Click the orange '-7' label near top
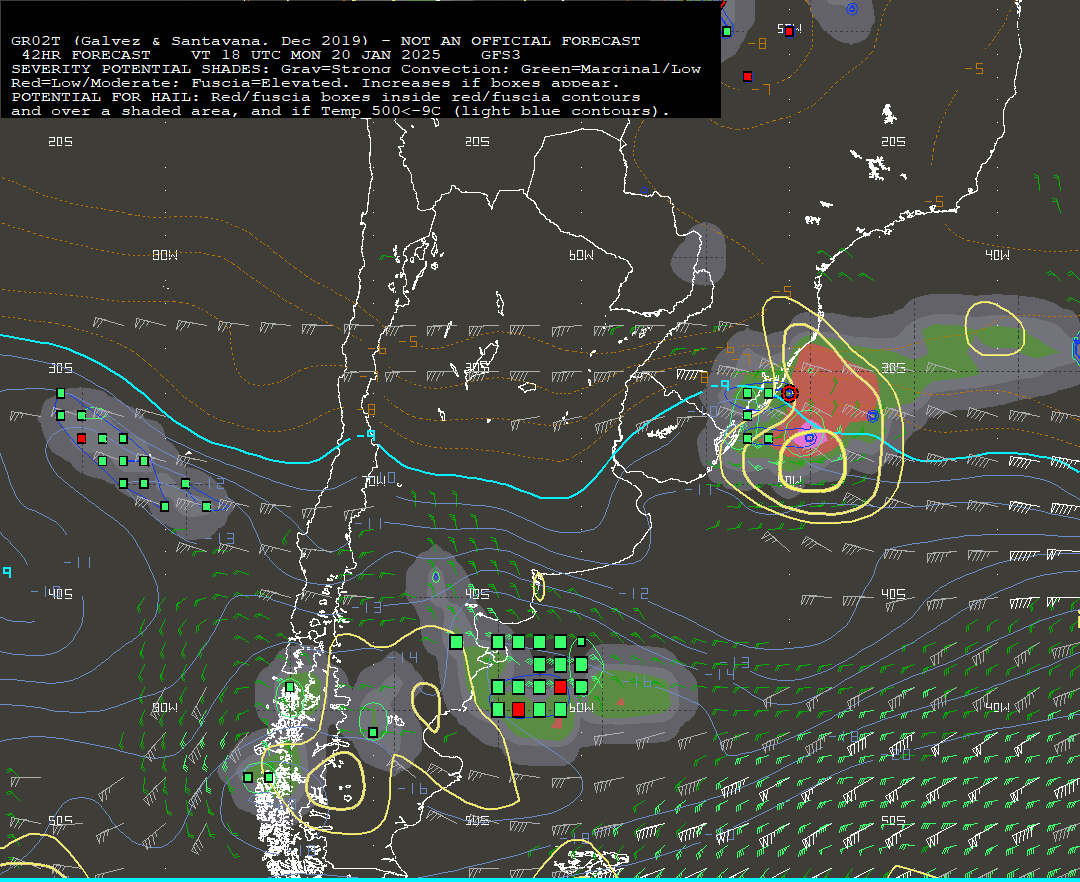The width and height of the screenshot is (1080, 882). (x=761, y=90)
